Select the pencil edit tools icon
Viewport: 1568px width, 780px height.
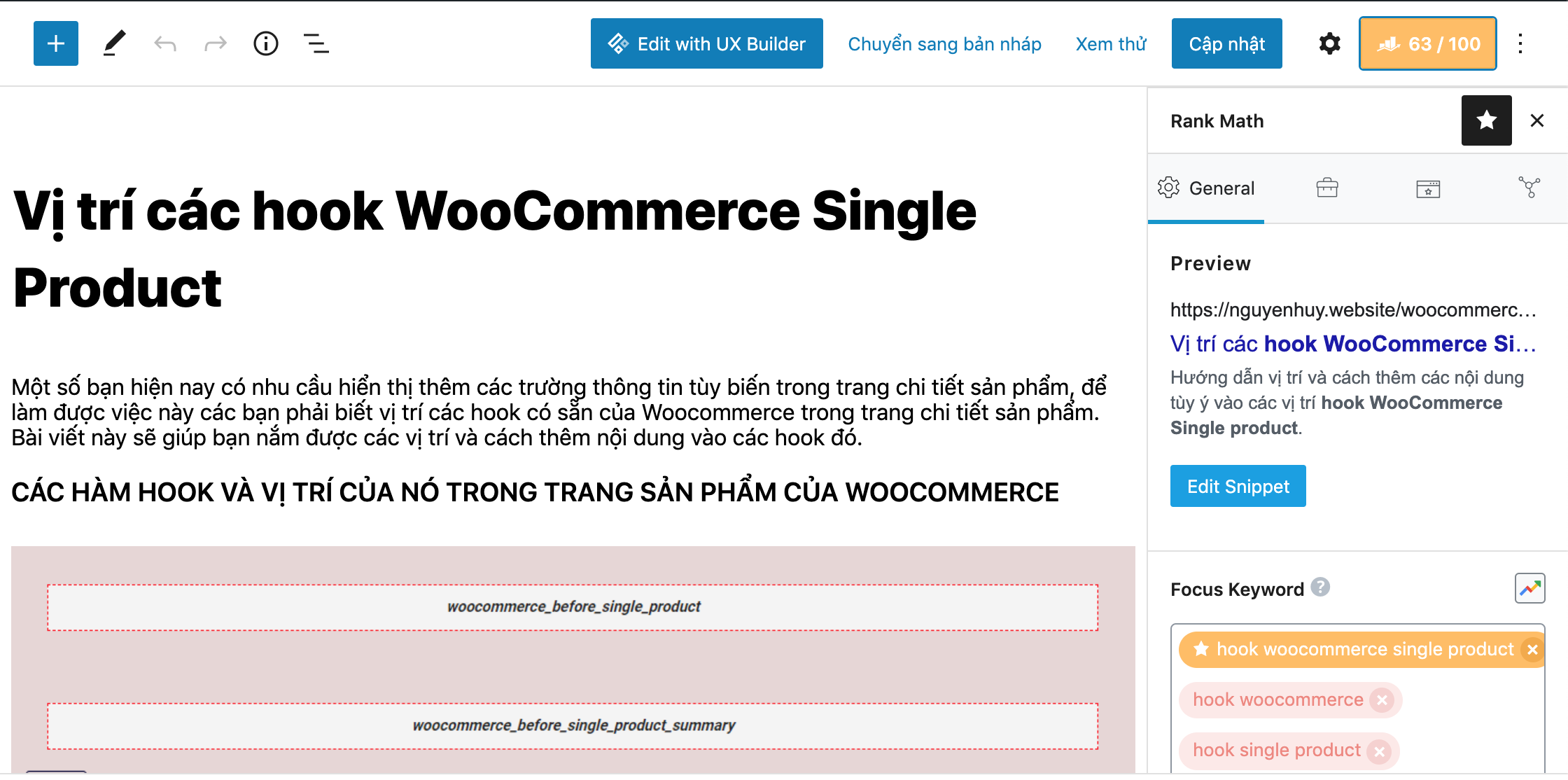(x=114, y=43)
